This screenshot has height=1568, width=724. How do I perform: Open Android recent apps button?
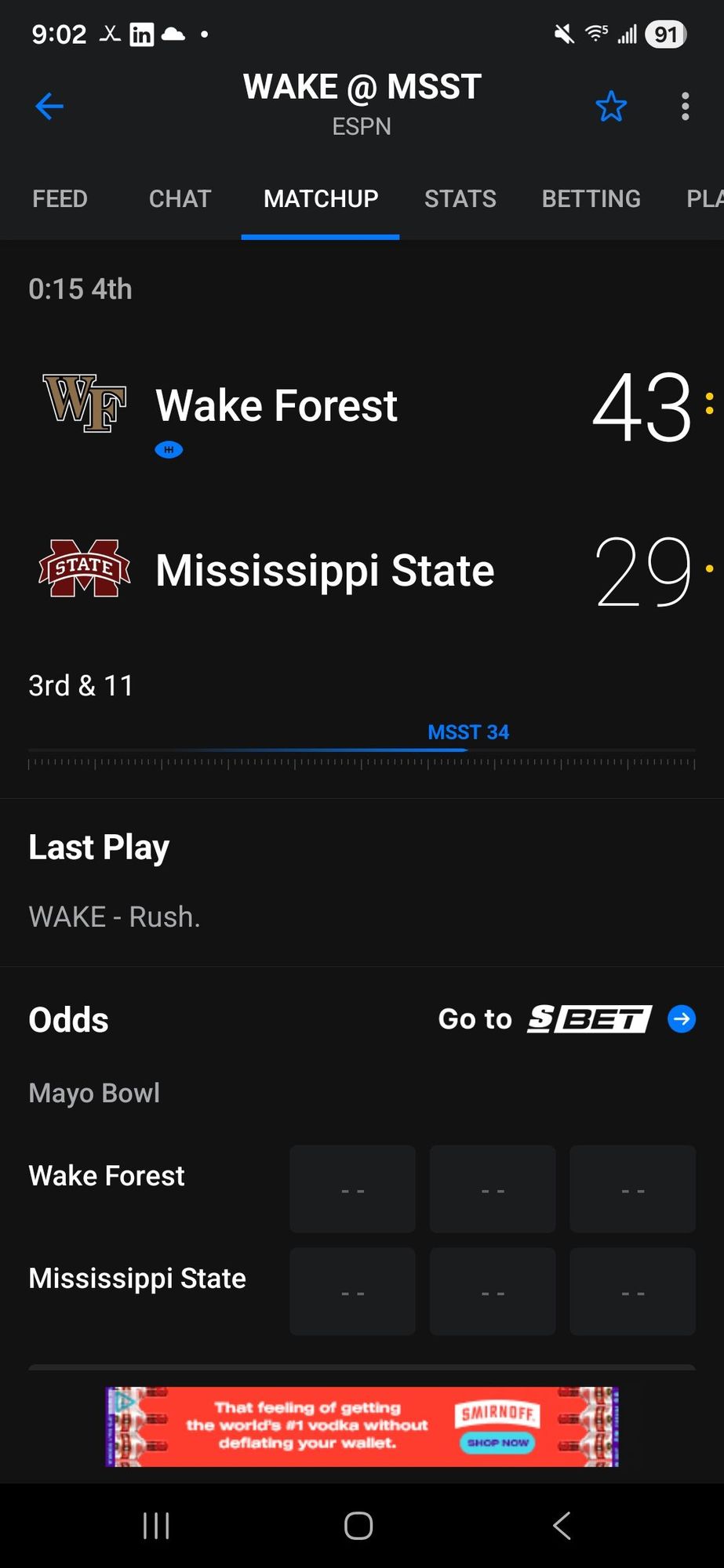tap(156, 1526)
